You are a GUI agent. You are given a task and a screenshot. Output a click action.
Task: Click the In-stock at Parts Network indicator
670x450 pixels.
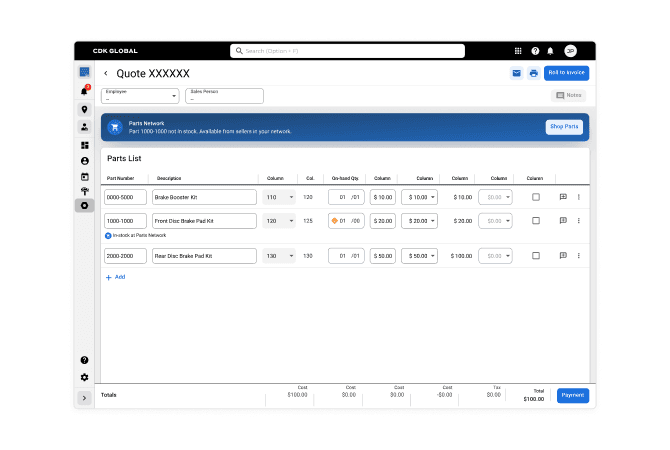[135, 235]
